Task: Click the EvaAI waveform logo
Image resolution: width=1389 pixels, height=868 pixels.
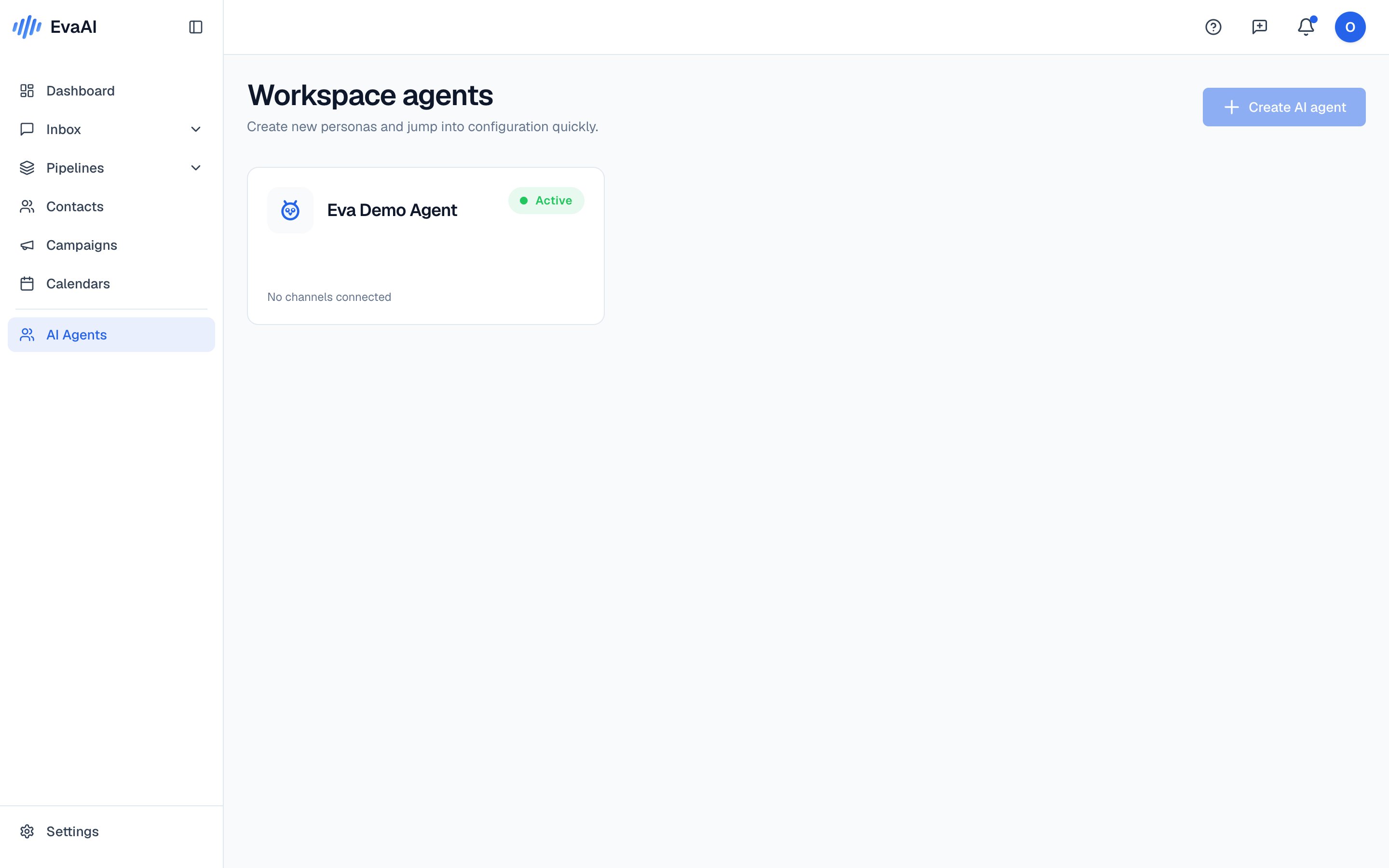Action: (x=27, y=27)
